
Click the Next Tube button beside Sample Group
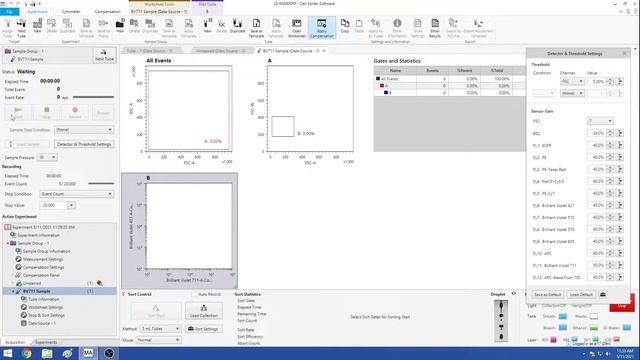click(104, 55)
